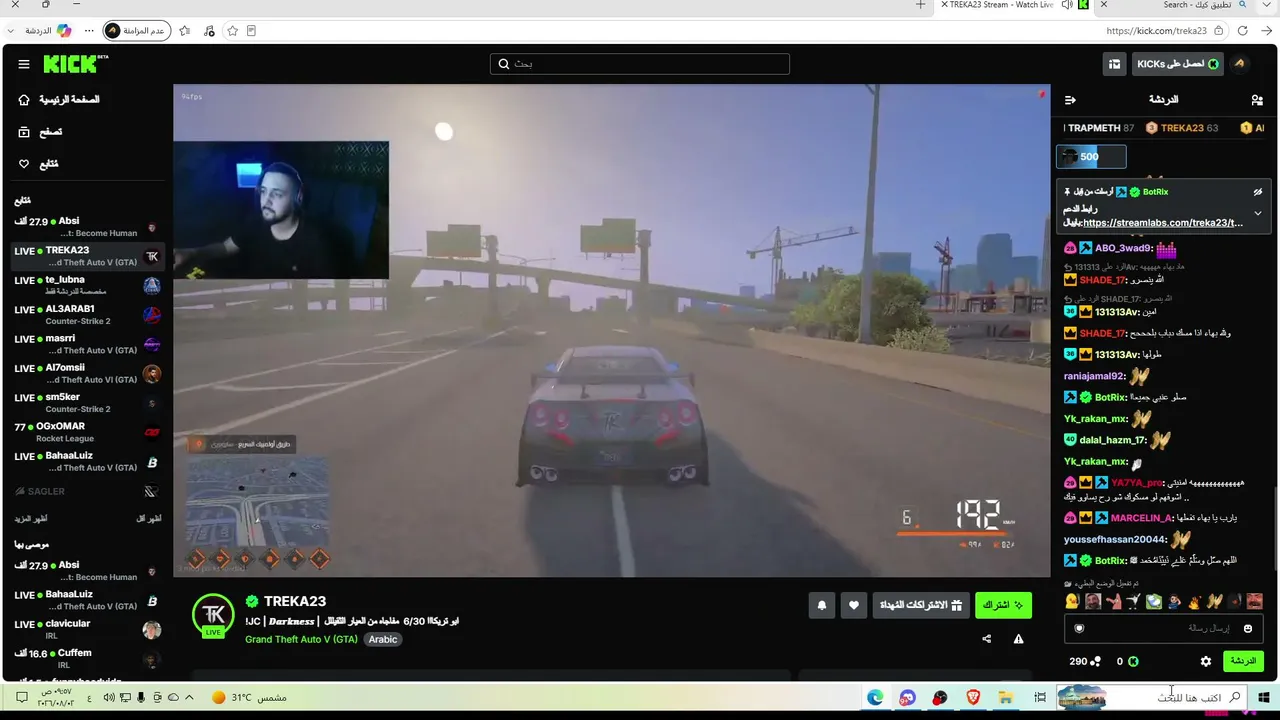Click the TREKA23 channel avatar
This screenshot has width=1280, height=720.
[x=213, y=615]
